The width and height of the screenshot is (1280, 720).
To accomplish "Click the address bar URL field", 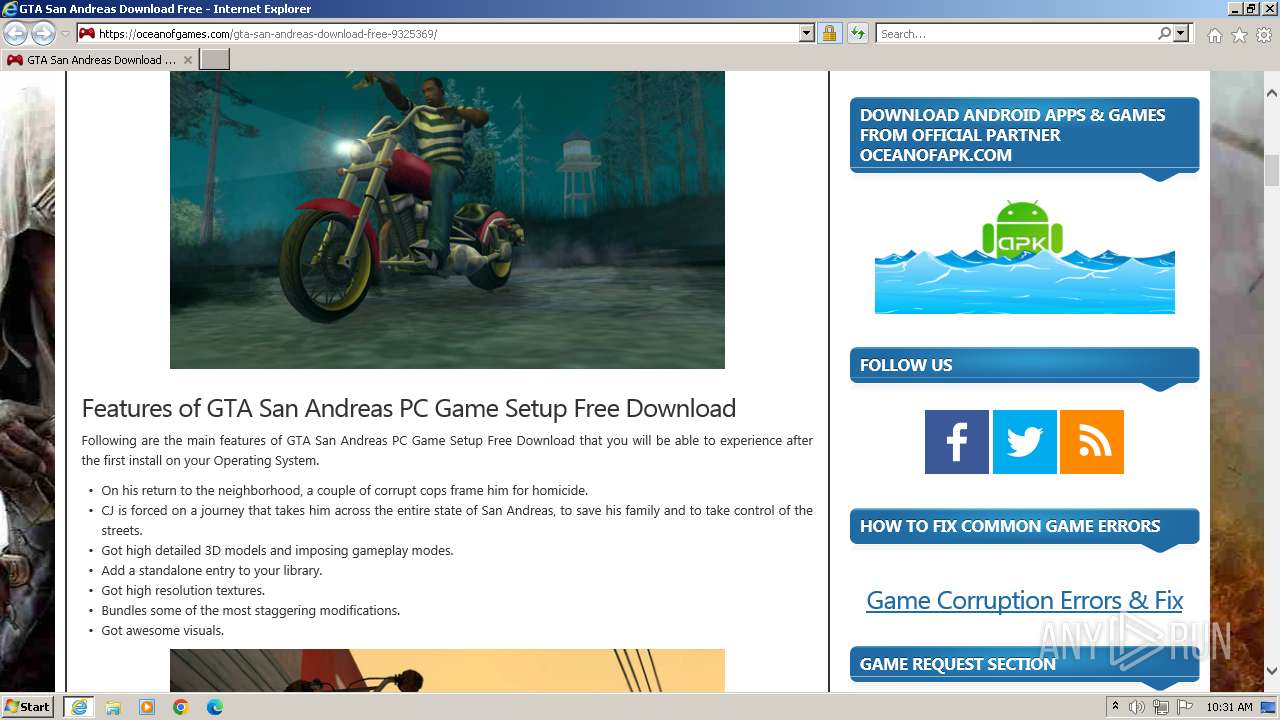I will (x=437, y=34).
